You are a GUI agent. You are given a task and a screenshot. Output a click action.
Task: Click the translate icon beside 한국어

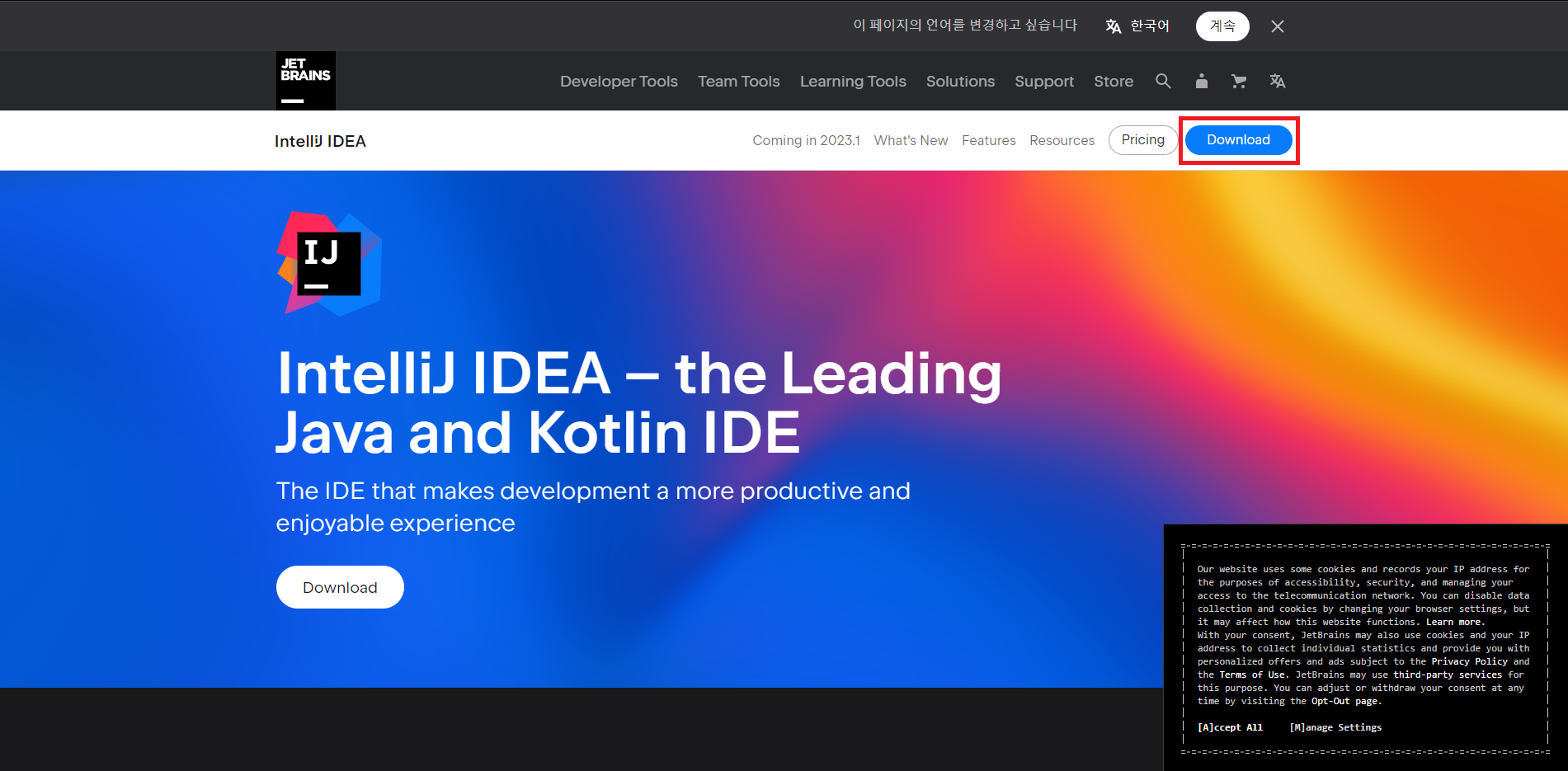click(1114, 26)
